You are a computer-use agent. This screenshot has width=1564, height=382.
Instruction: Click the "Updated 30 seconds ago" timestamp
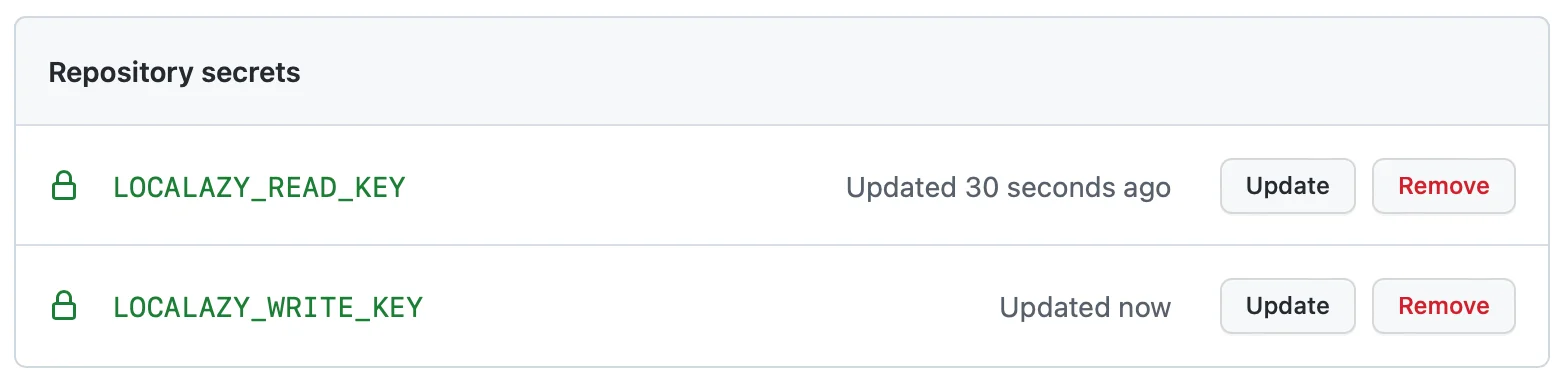1008,187
